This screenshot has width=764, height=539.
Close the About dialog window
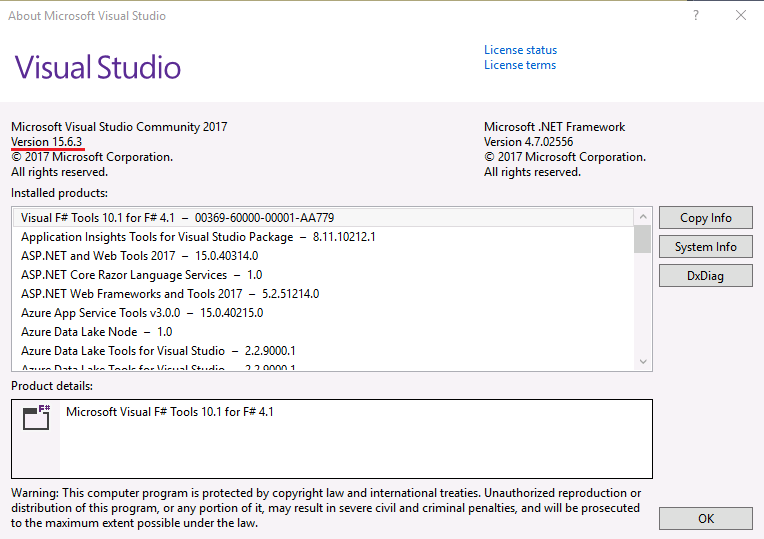741,15
